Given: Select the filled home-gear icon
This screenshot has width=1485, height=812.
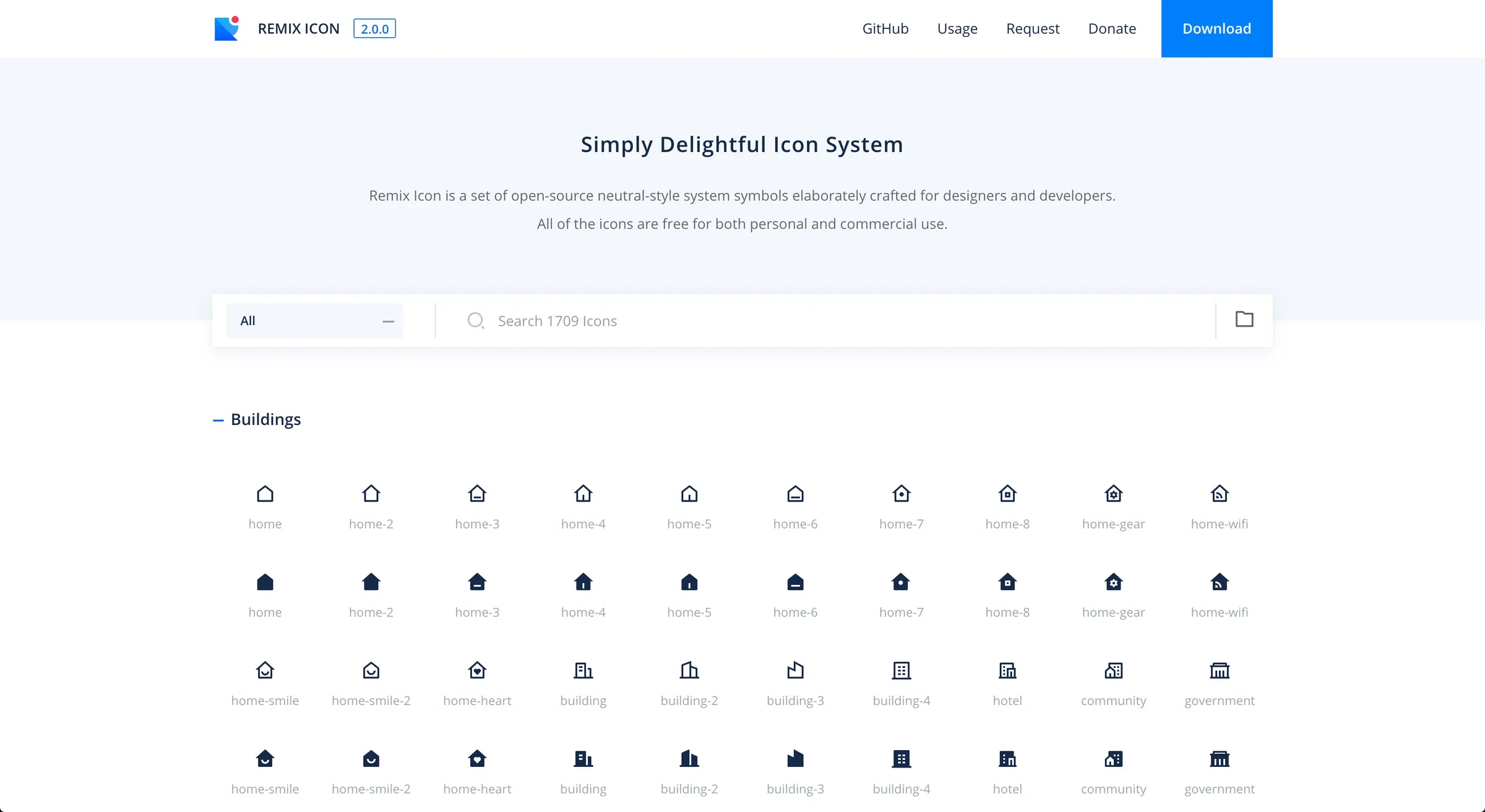Looking at the screenshot, I should 1114,582.
